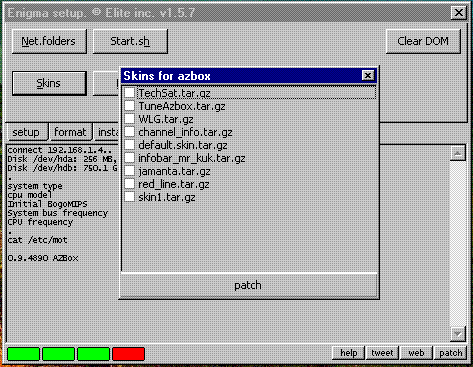Enable the red_line.tar.gz checkbox

[x=129, y=184]
